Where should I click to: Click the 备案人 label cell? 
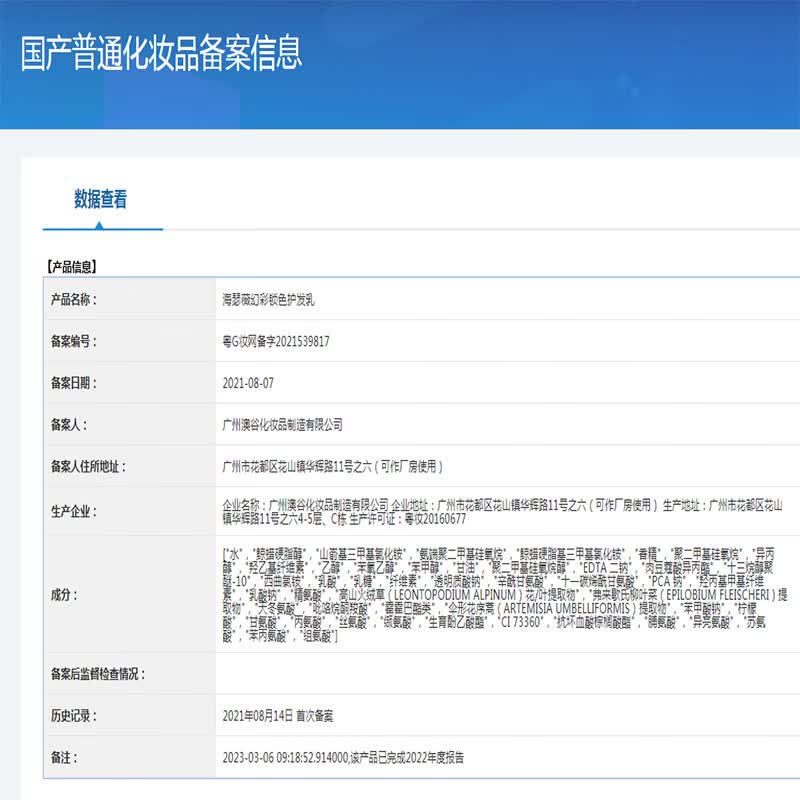130,424
